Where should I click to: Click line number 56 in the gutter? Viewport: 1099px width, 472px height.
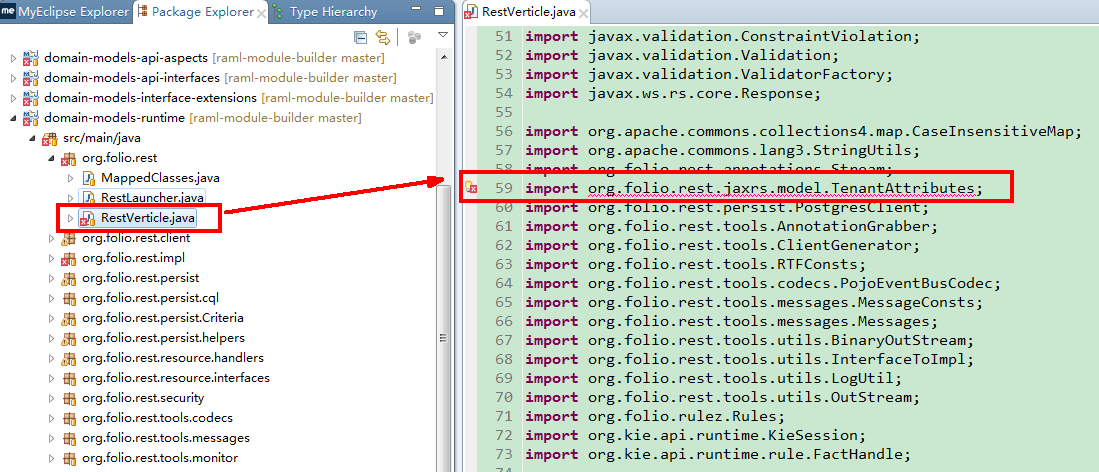503,131
